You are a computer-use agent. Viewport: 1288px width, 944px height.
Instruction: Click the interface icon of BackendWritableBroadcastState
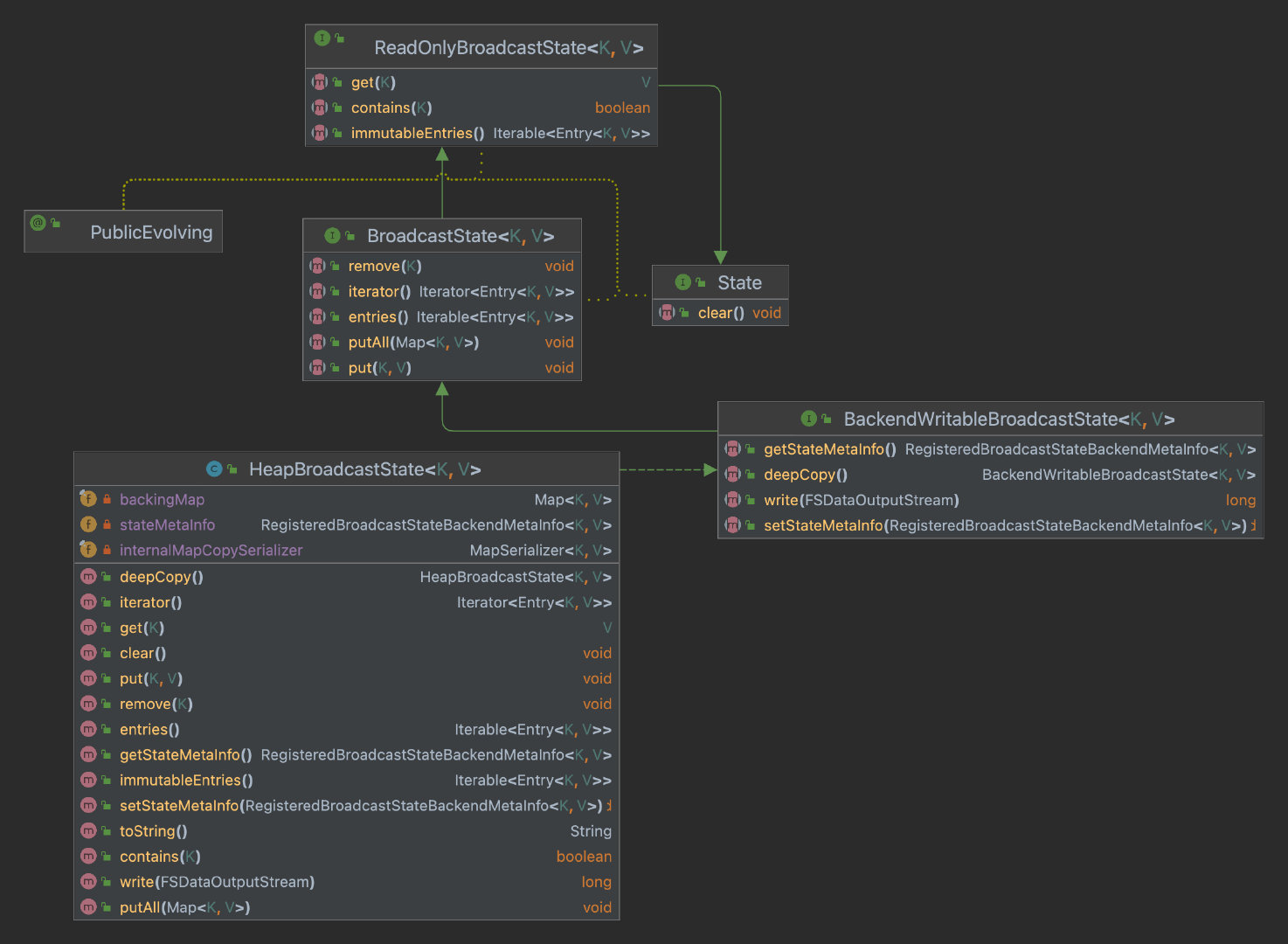(809, 419)
